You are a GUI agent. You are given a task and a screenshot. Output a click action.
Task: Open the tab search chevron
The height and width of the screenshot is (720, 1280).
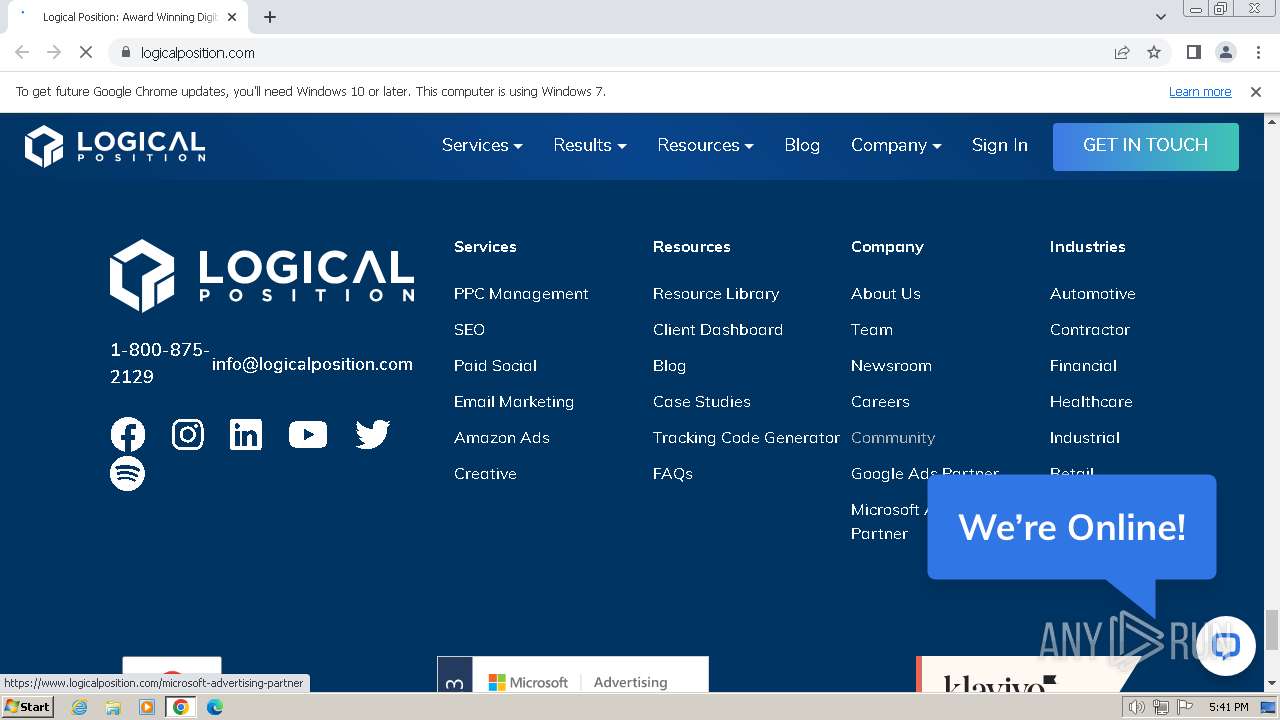pyautogui.click(x=1160, y=17)
